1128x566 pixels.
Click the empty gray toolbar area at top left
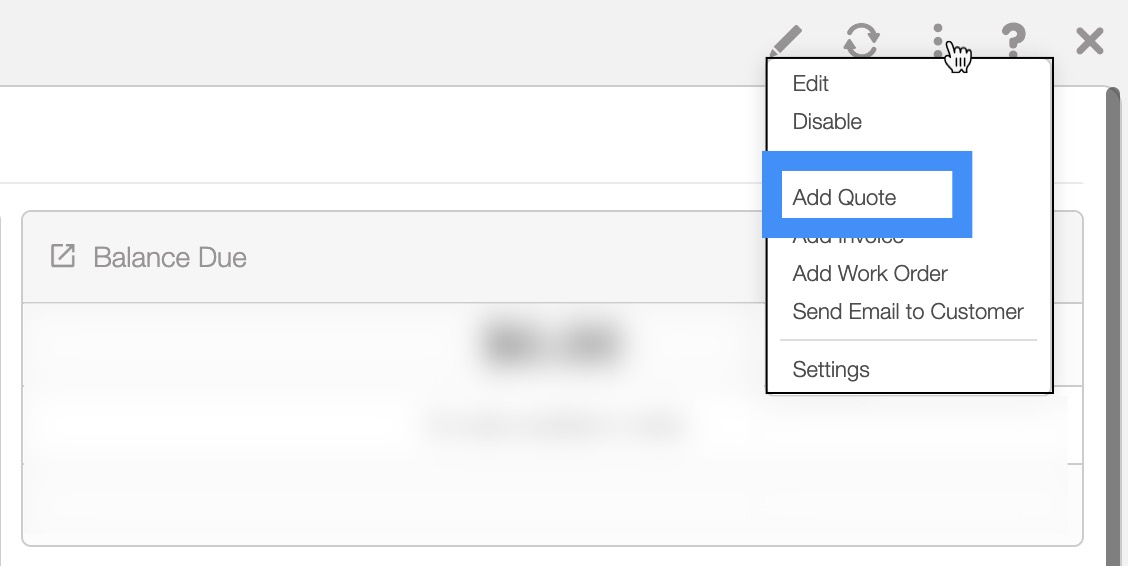coord(300,42)
